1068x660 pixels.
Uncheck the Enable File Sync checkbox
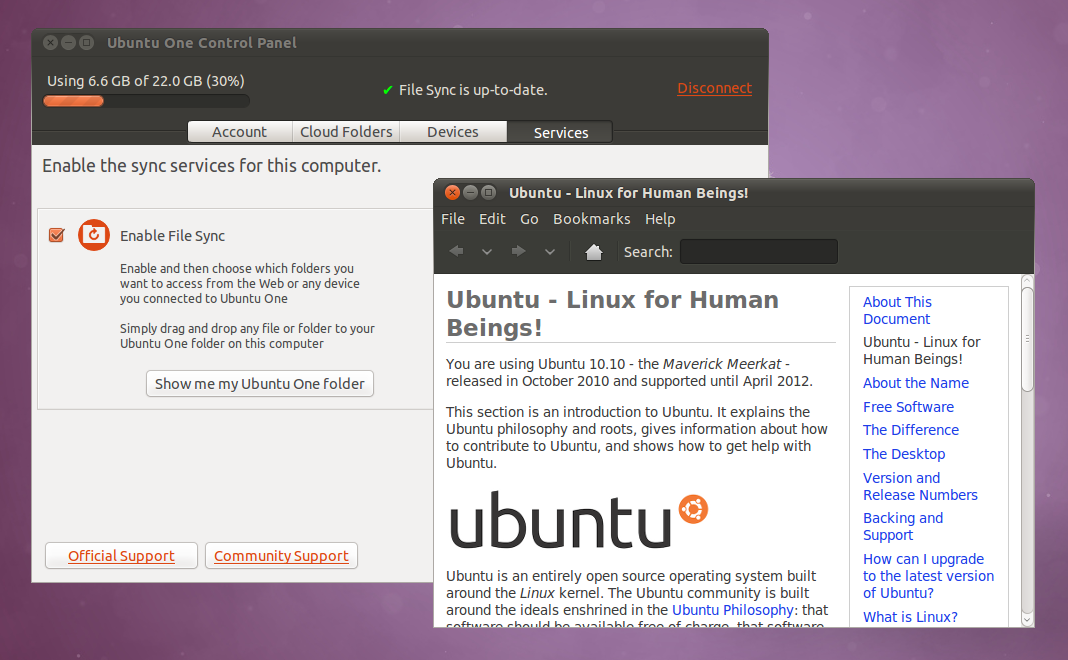point(57,235)
